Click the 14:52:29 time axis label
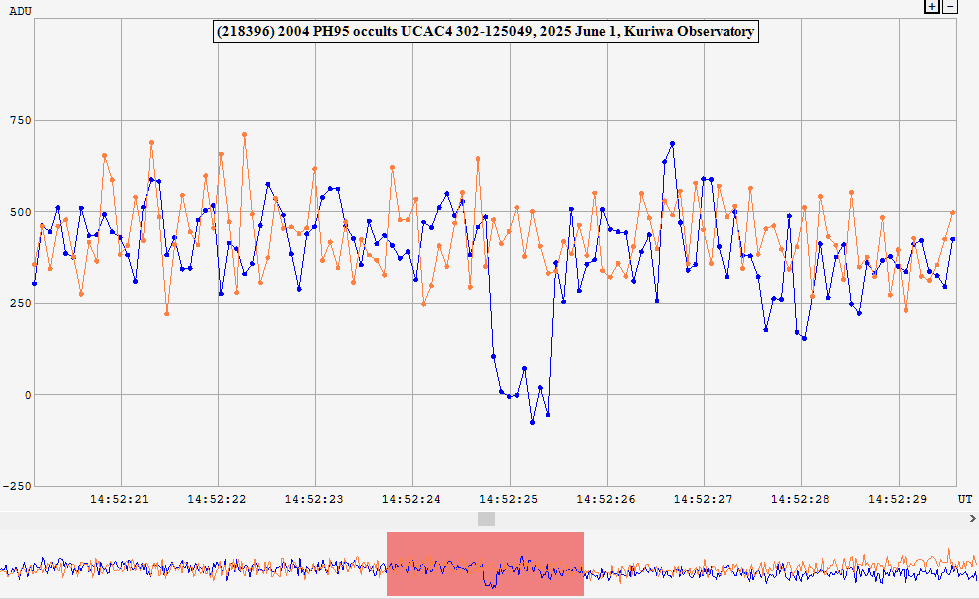 898,498
